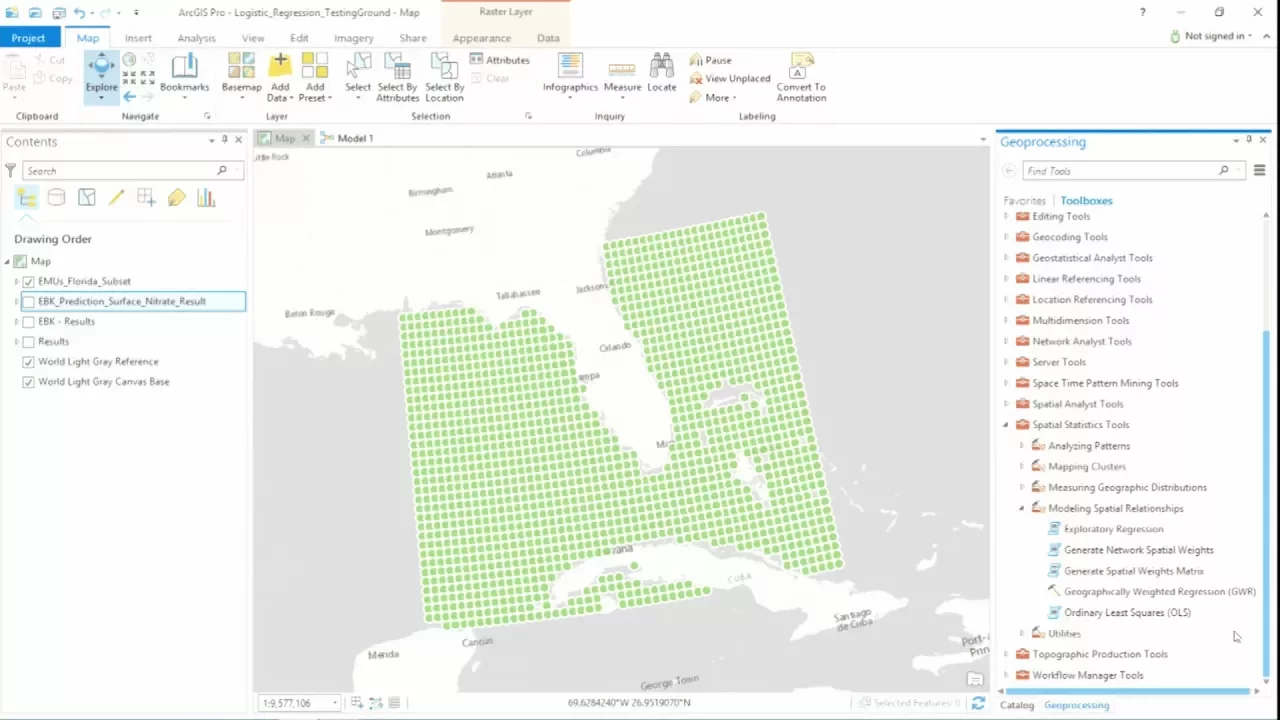Viewport: 1280px width, 720px height.
Task: Switch to the Analysis ribbon tab
Action: point(196,38)
